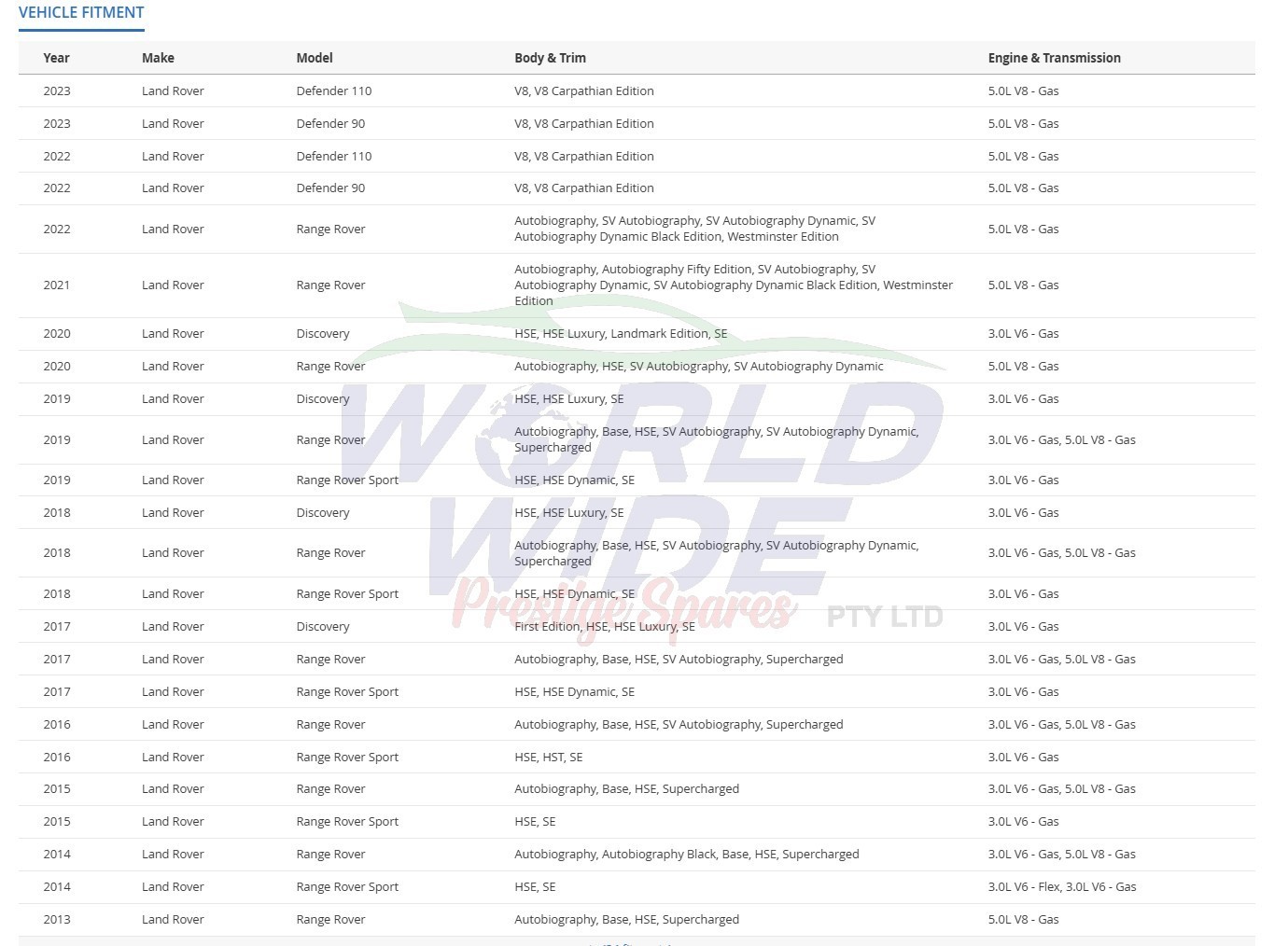Click the Make column header
This screenshot has height=946, width=1288.
point(158,58)
